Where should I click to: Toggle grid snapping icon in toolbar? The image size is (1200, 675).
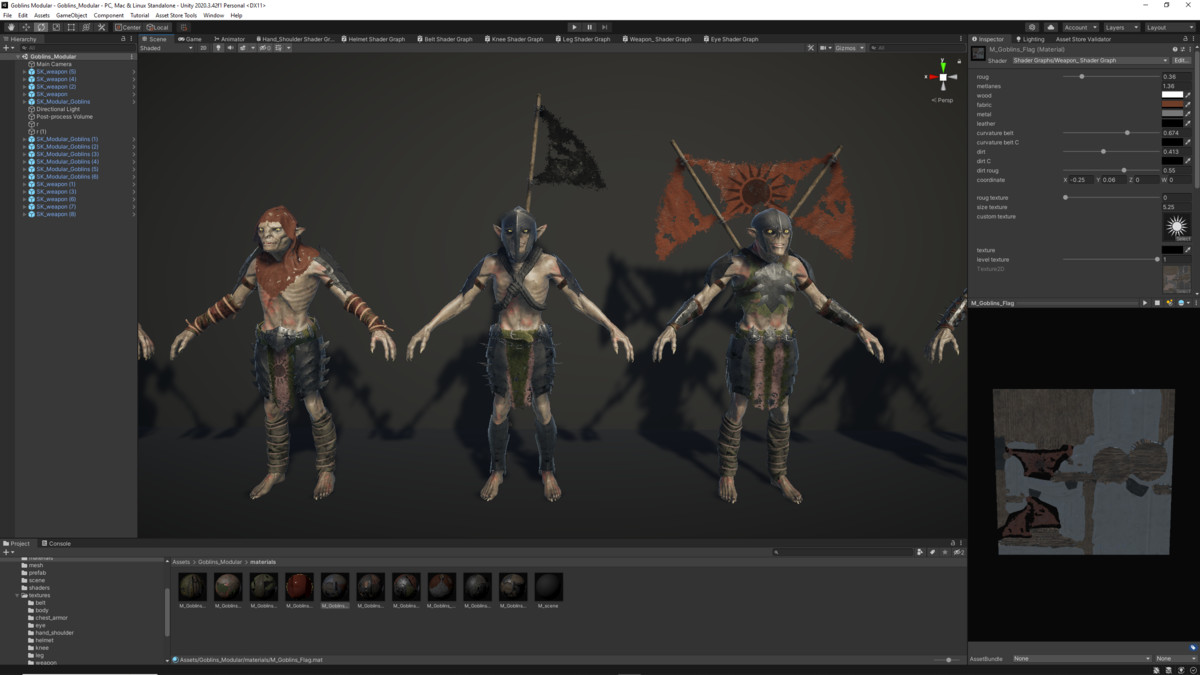(x=184, y=27)
